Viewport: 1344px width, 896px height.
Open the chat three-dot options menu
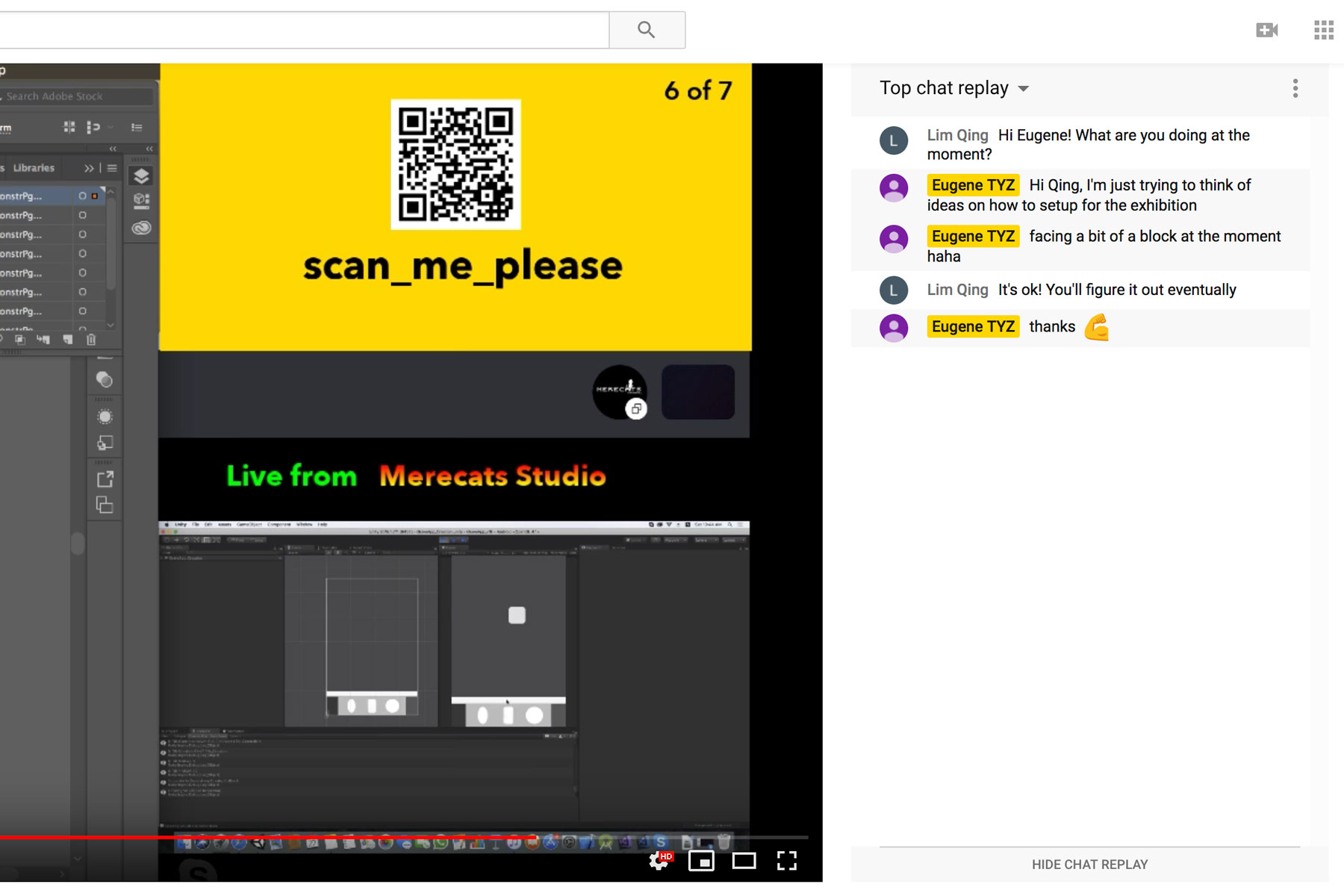[x=1295, y=88]
